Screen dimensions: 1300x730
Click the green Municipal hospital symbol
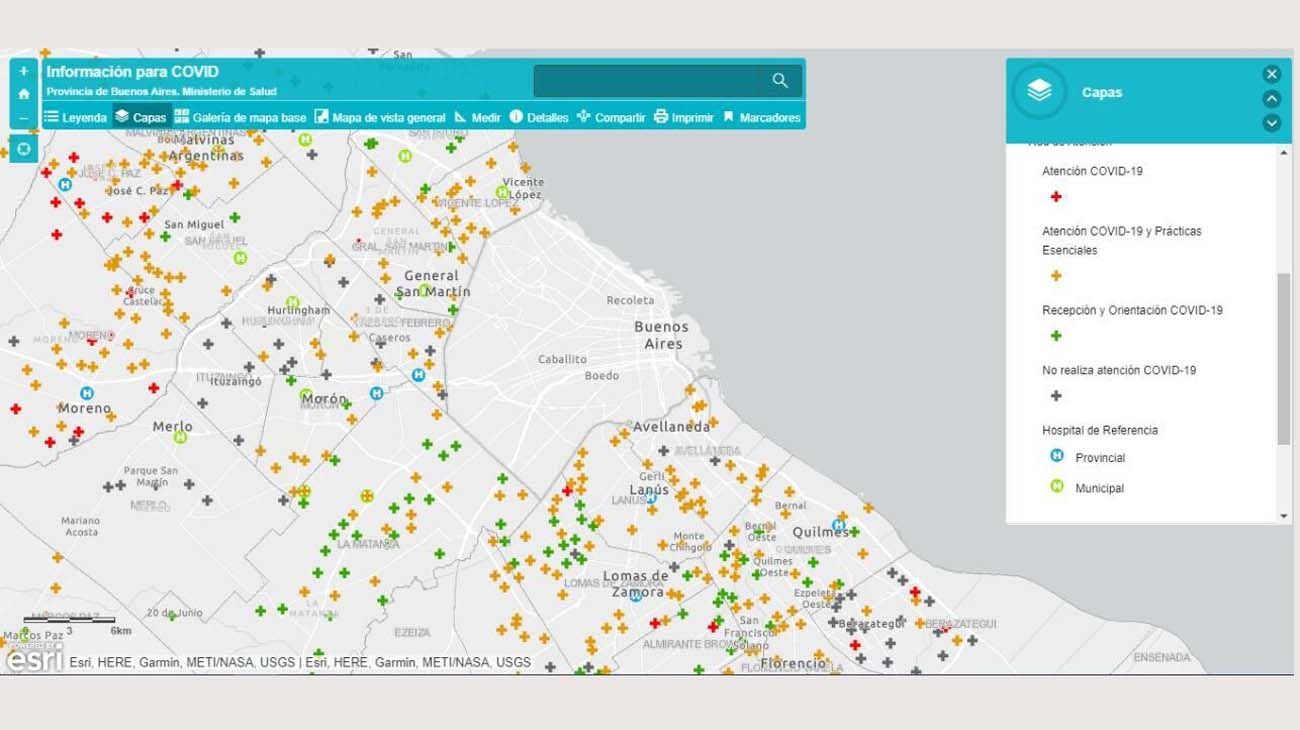(1056, 486)
